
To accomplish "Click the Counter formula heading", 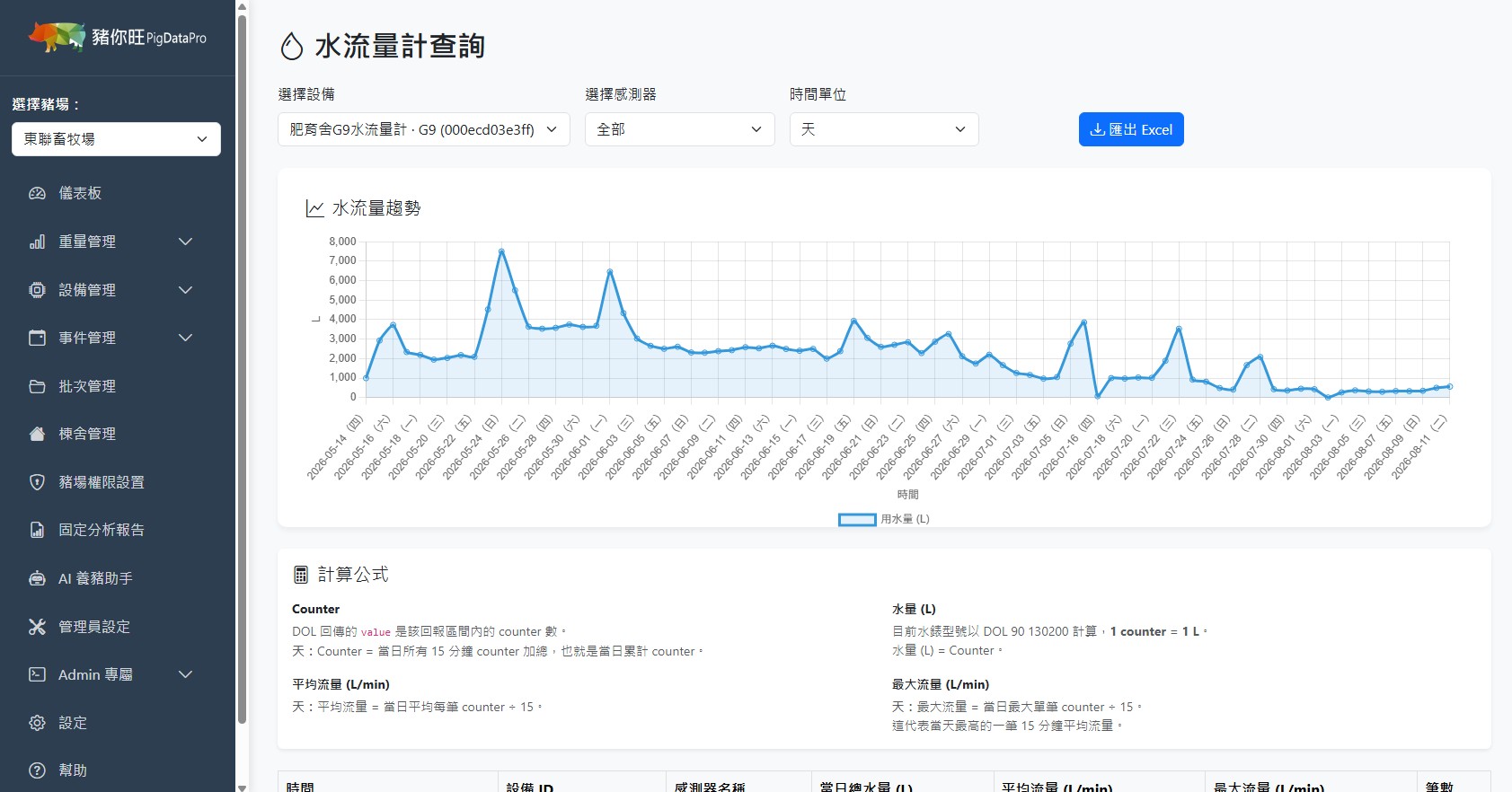I will 316,609.
